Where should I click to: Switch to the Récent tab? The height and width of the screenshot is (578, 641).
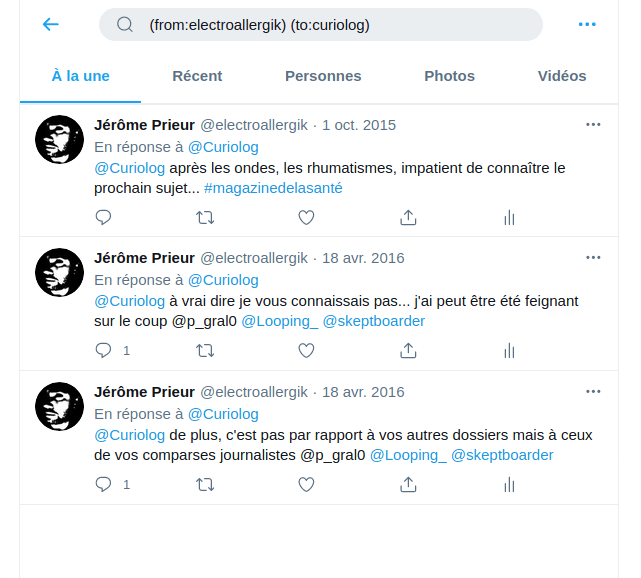[197, 76]
